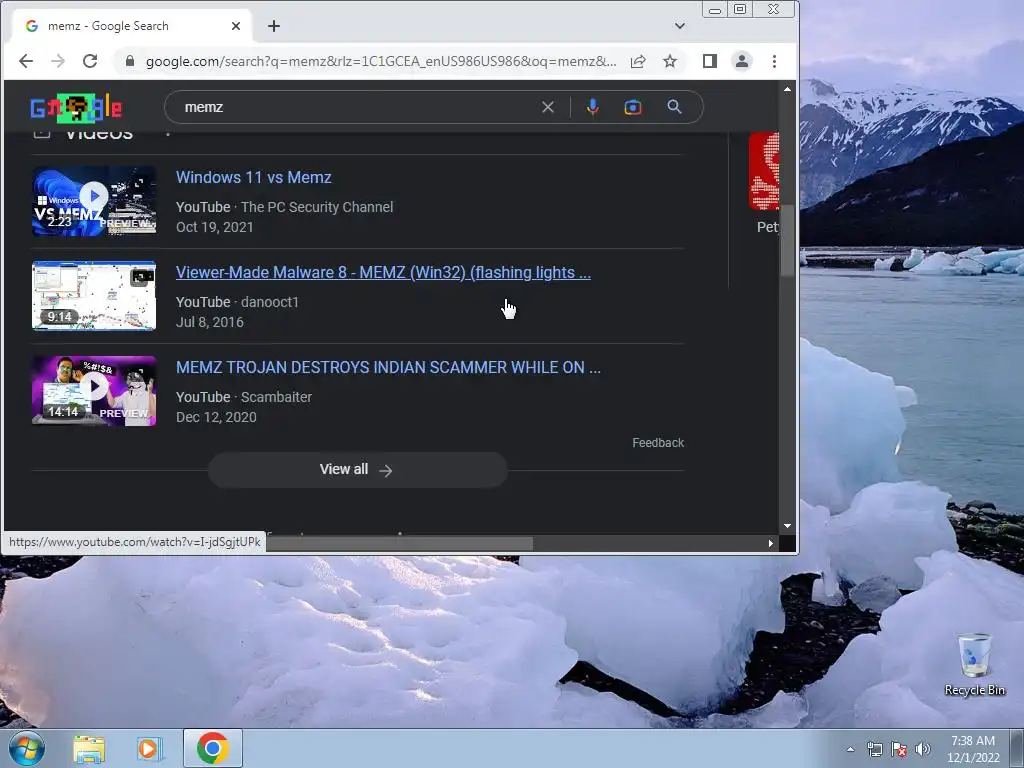Click the Google doodle logo

tap(76, 108)
